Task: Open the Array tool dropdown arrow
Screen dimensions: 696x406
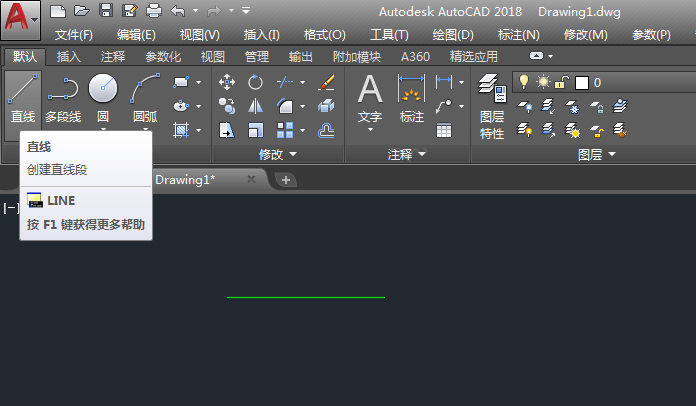Action: pyautogui.click(x=302, y=130)
